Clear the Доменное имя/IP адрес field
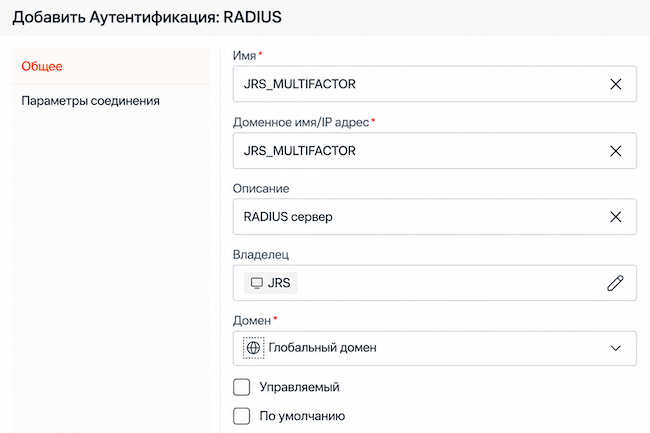Screen dimensions: 650x433 pyautogui.click(x=616, y=151)
